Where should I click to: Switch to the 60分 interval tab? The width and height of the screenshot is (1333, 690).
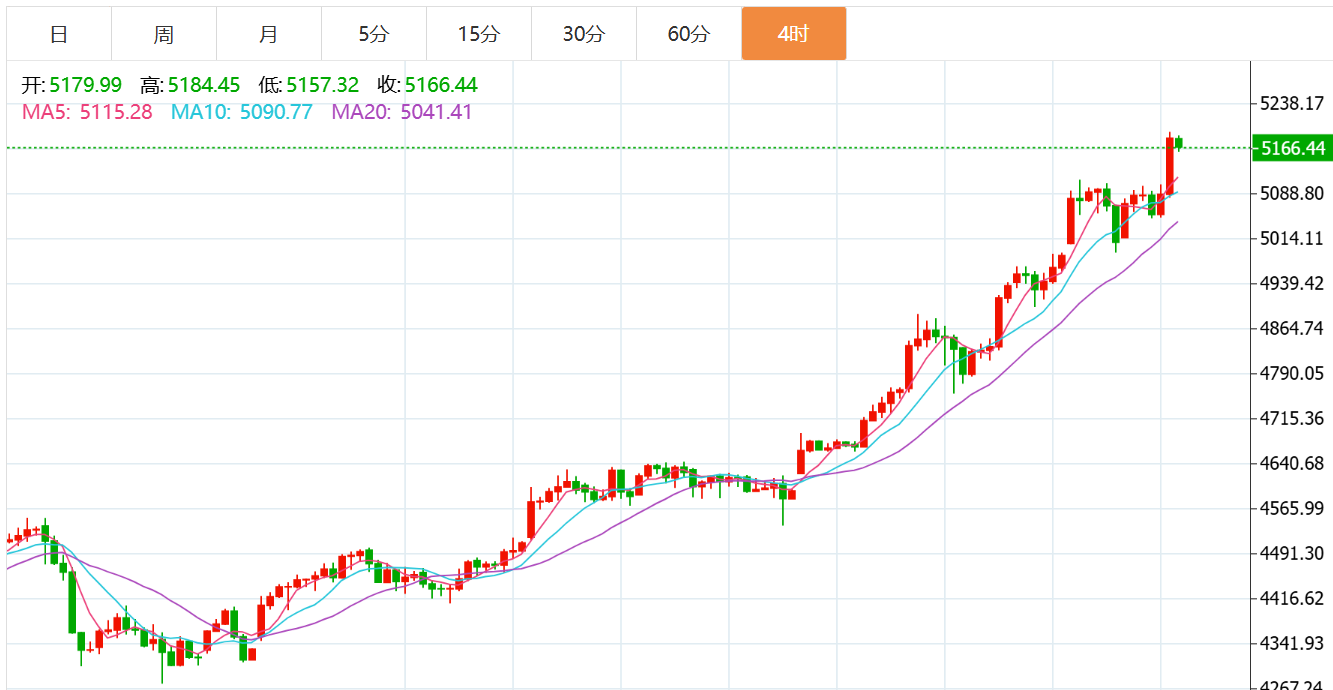tap(689, 34)
